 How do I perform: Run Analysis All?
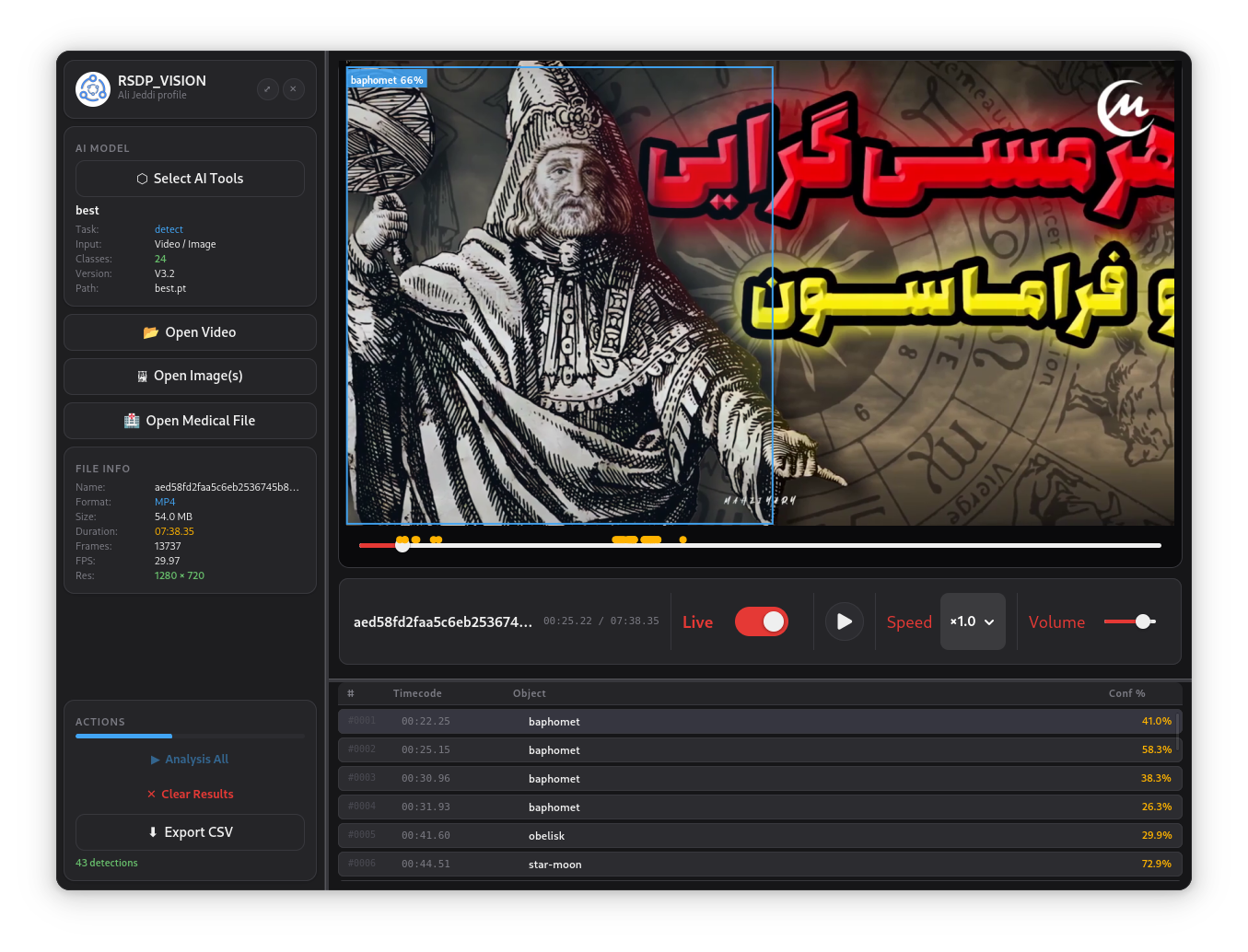coord(190,760)
